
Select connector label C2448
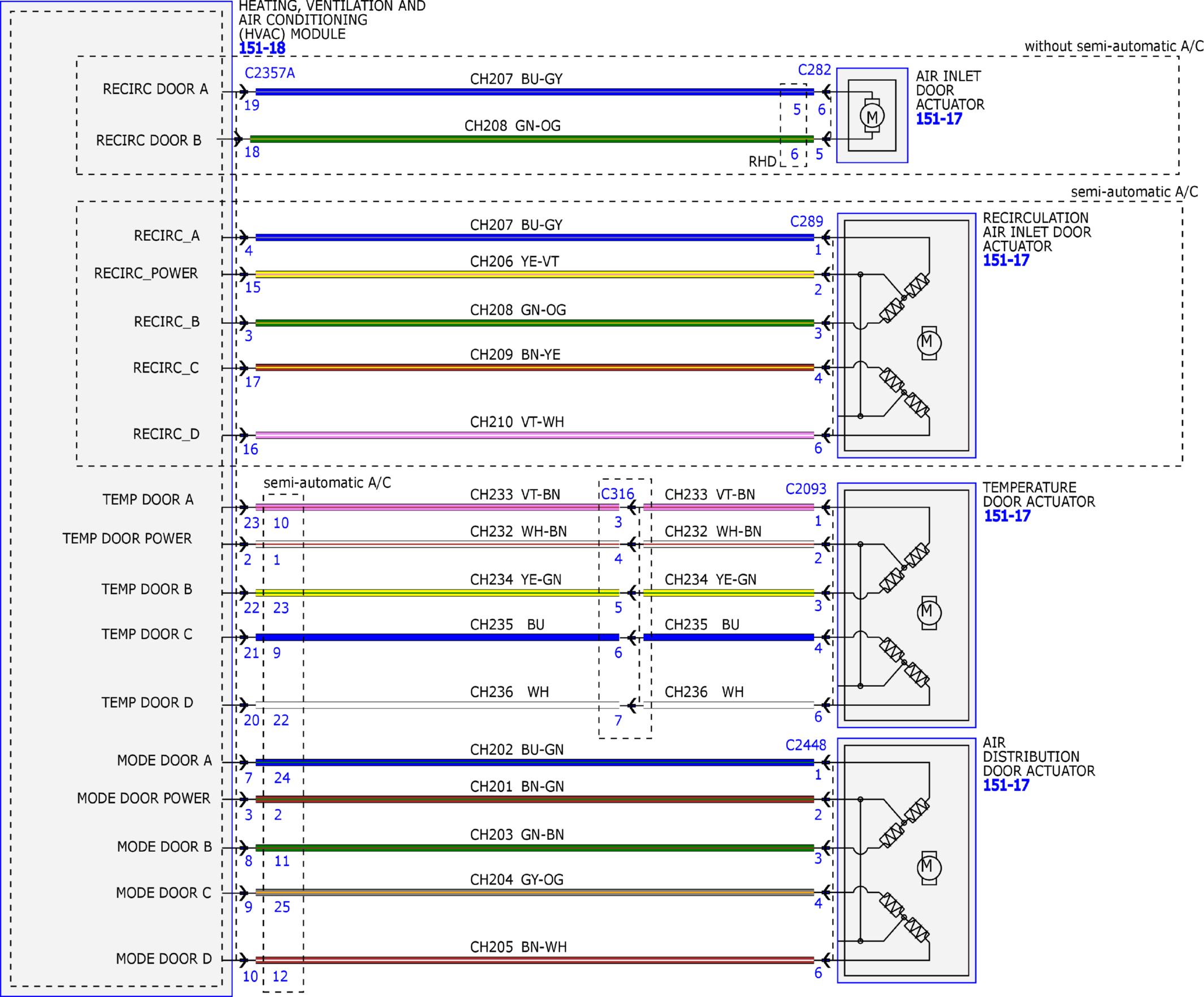click(805, 745)
